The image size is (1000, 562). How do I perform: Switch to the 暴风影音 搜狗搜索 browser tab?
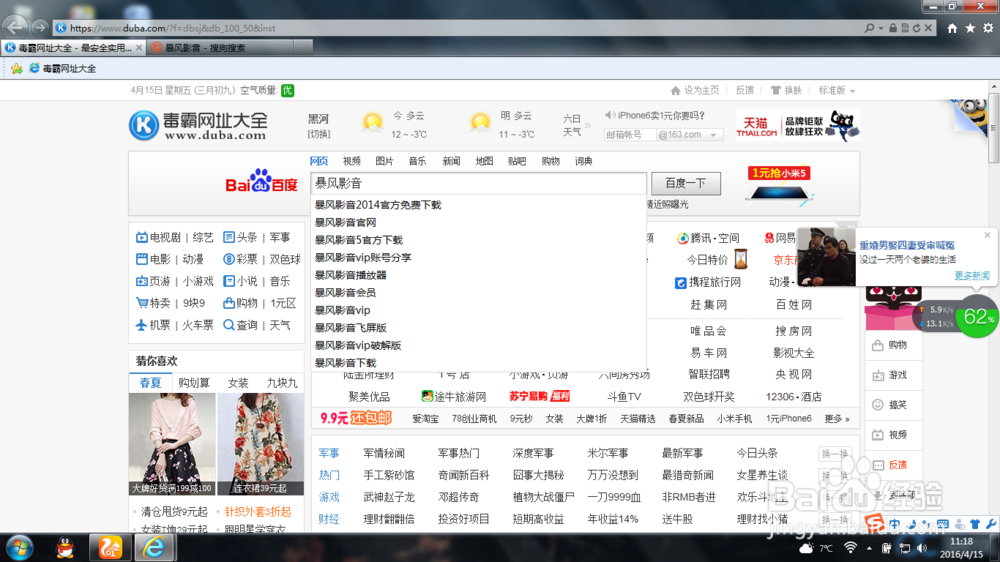pyautogui.click(x=220, y=47)
